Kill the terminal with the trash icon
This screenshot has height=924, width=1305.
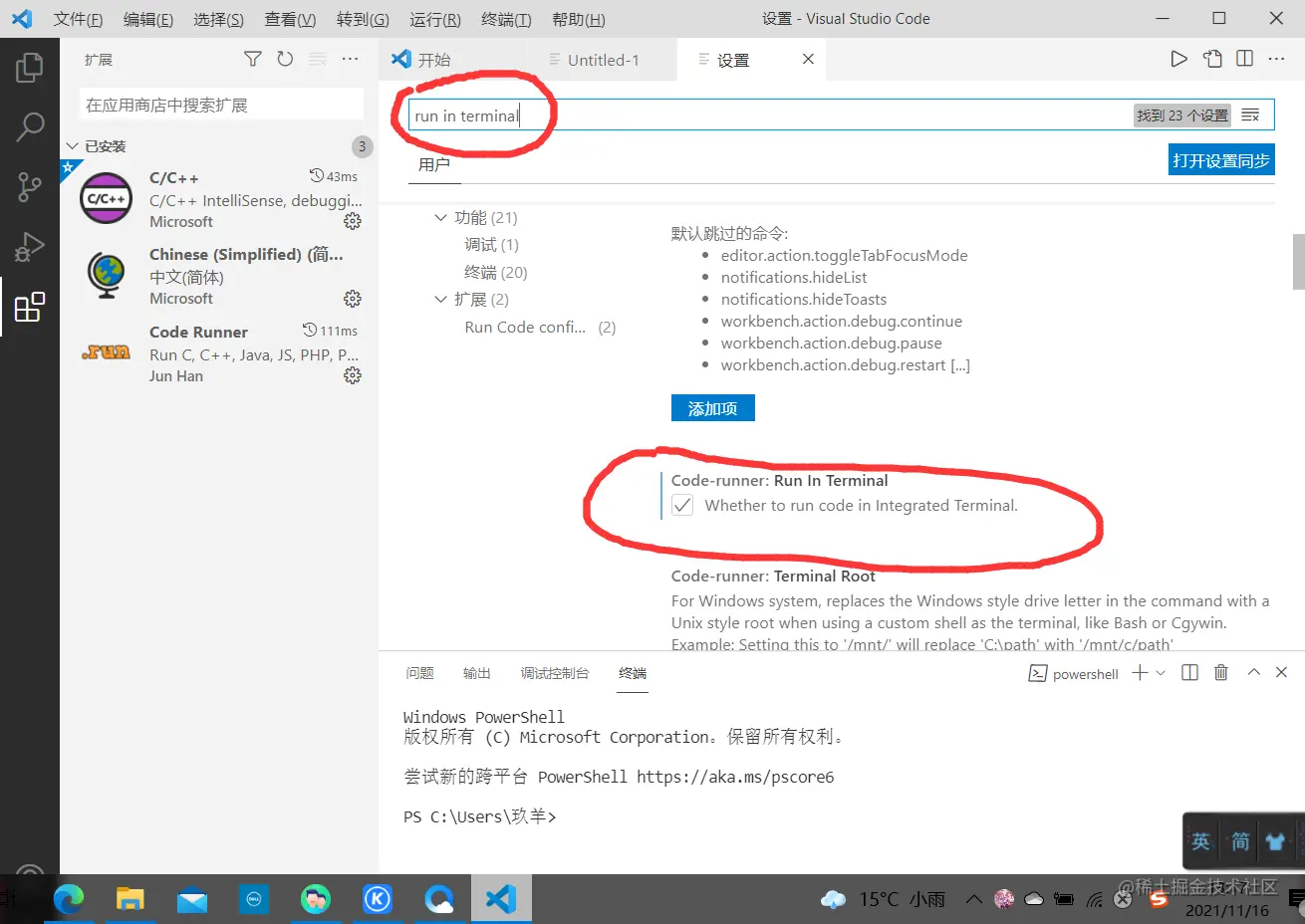pyautogui.click(x=1221, y=672)
